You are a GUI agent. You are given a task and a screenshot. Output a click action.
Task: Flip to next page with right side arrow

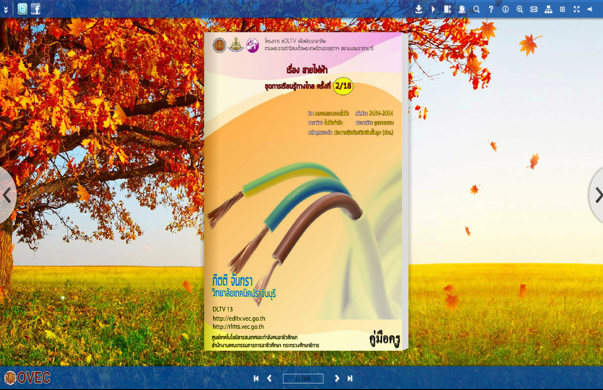pos(597,195)
